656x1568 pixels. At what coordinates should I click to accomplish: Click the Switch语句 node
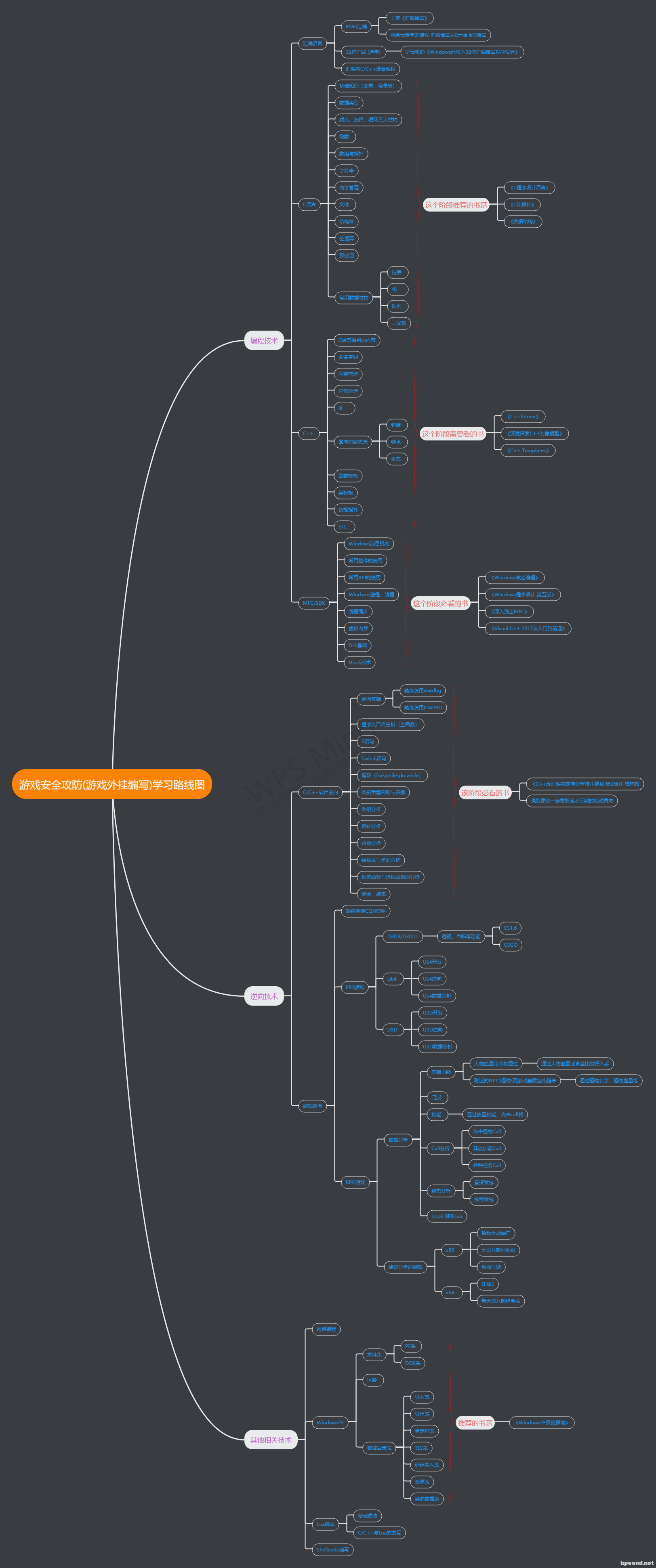coord(374,759)
